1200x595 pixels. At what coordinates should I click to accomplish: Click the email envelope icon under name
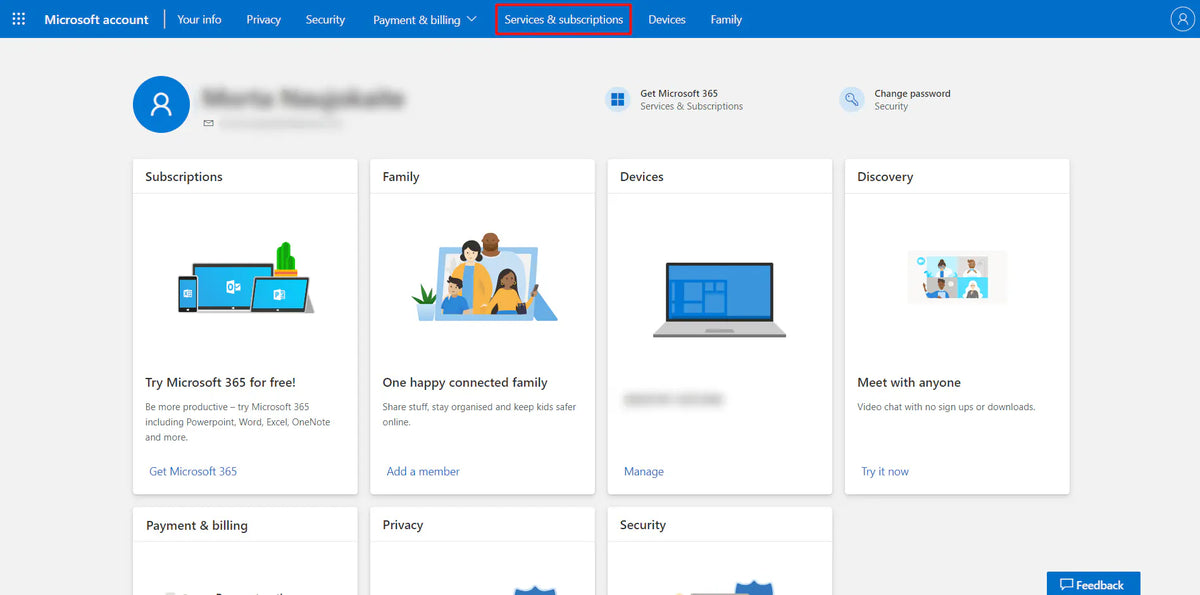[209, 123]
